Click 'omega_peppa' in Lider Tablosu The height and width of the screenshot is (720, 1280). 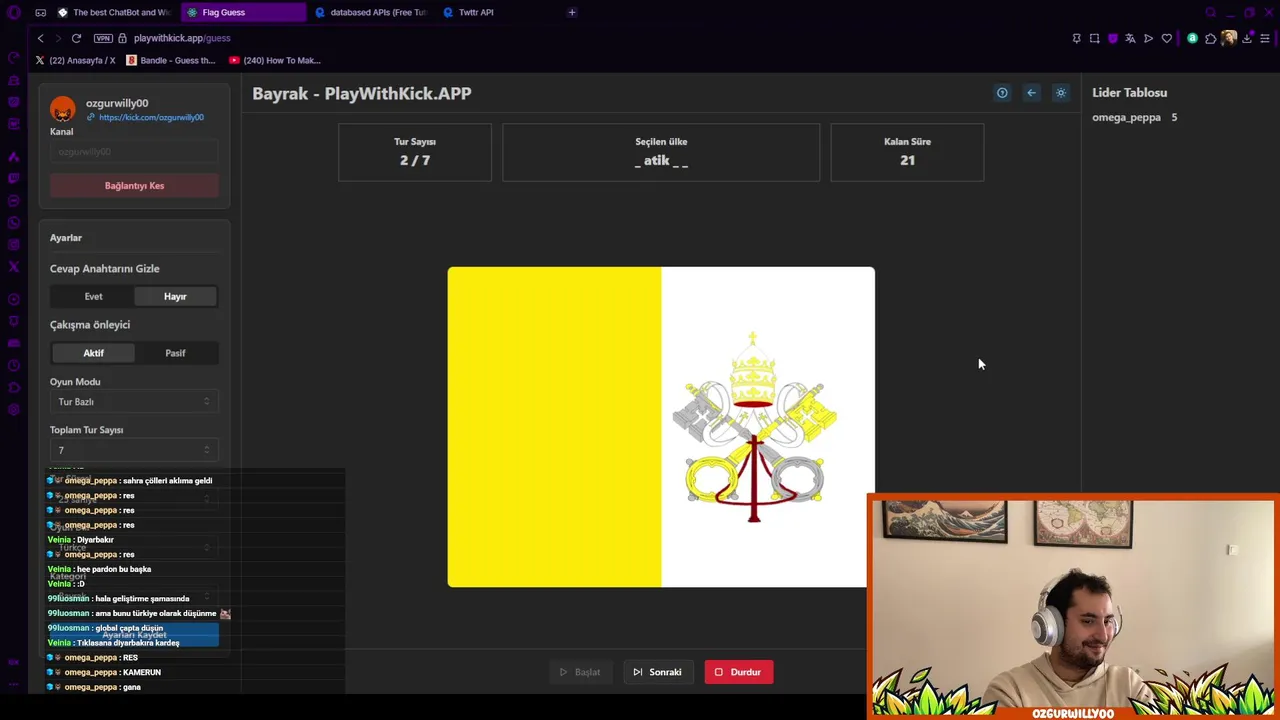click(x=1126, y=117)
